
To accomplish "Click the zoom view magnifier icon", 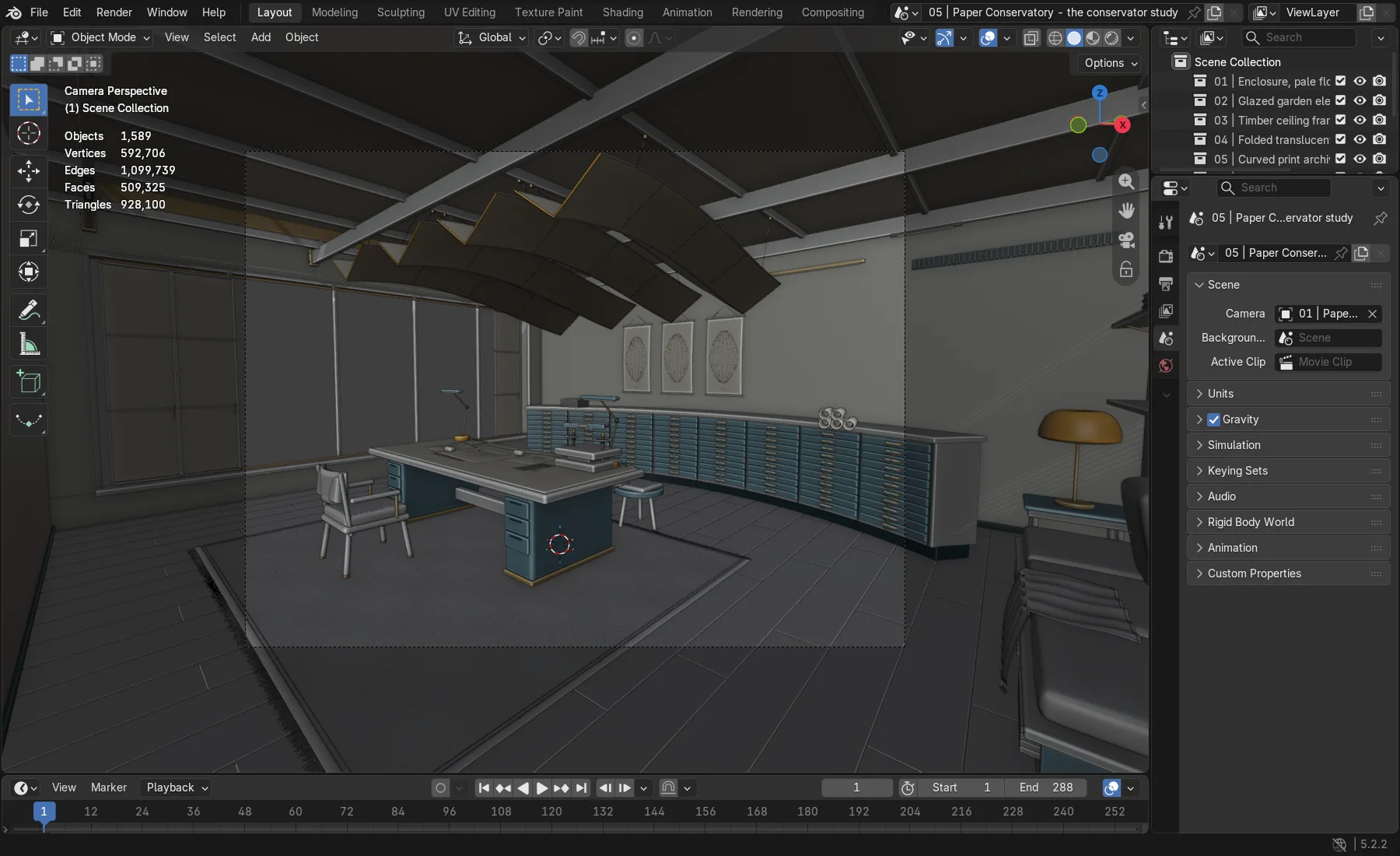I will pos(1126,181).
